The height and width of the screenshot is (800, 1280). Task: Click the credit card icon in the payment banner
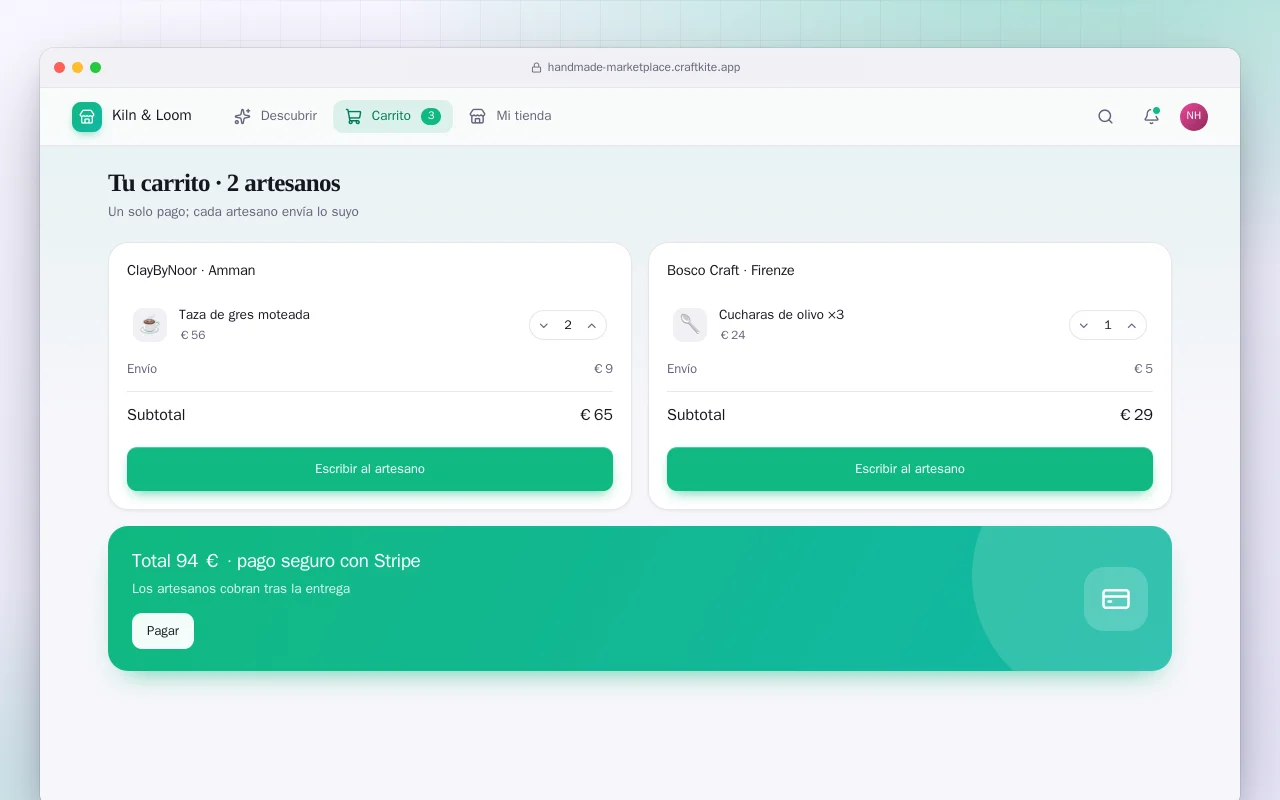point(1116,599)
